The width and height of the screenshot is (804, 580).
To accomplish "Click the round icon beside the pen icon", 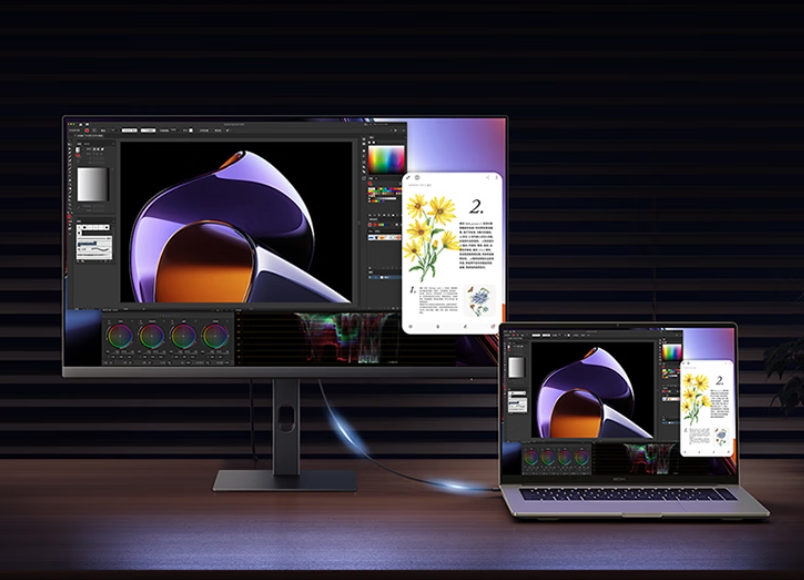I will pos(417,178).
